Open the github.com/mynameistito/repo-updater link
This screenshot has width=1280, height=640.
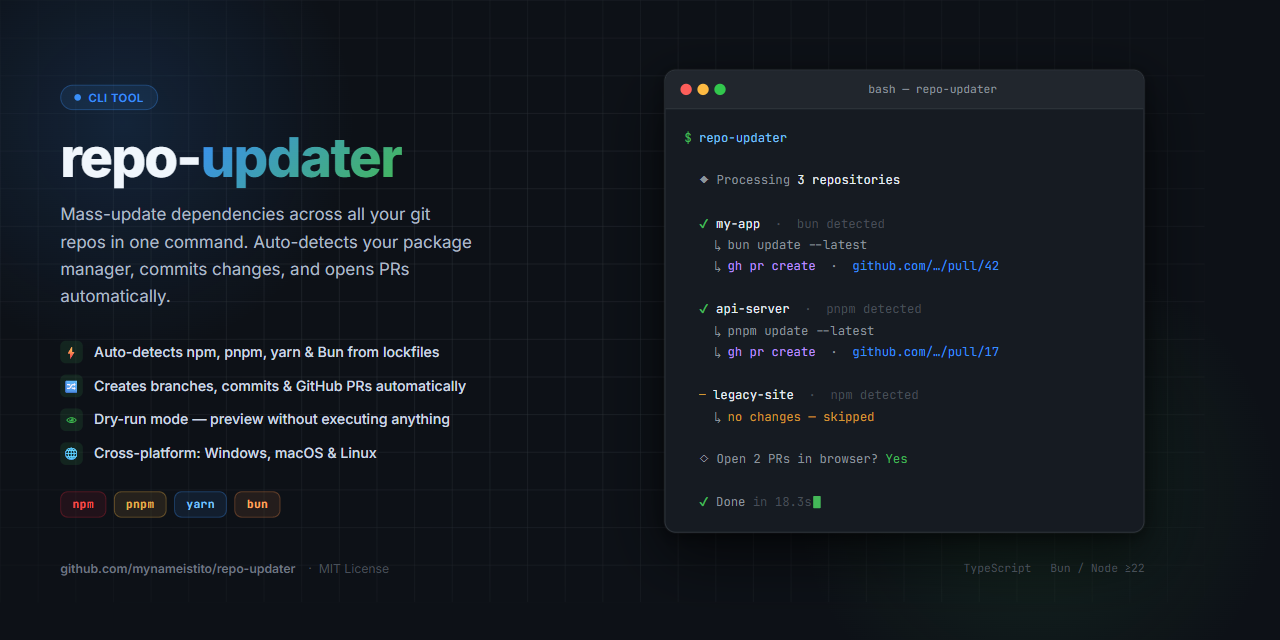point(178,568)
